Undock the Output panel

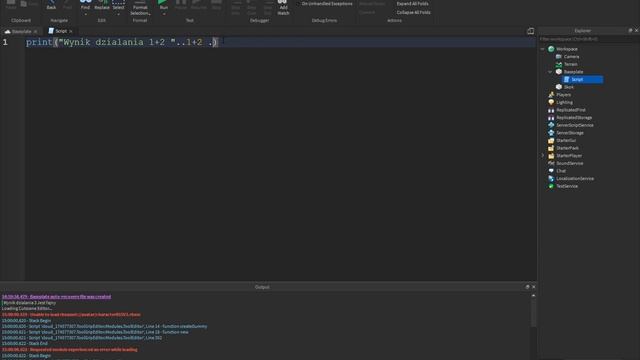pos(527,287)
